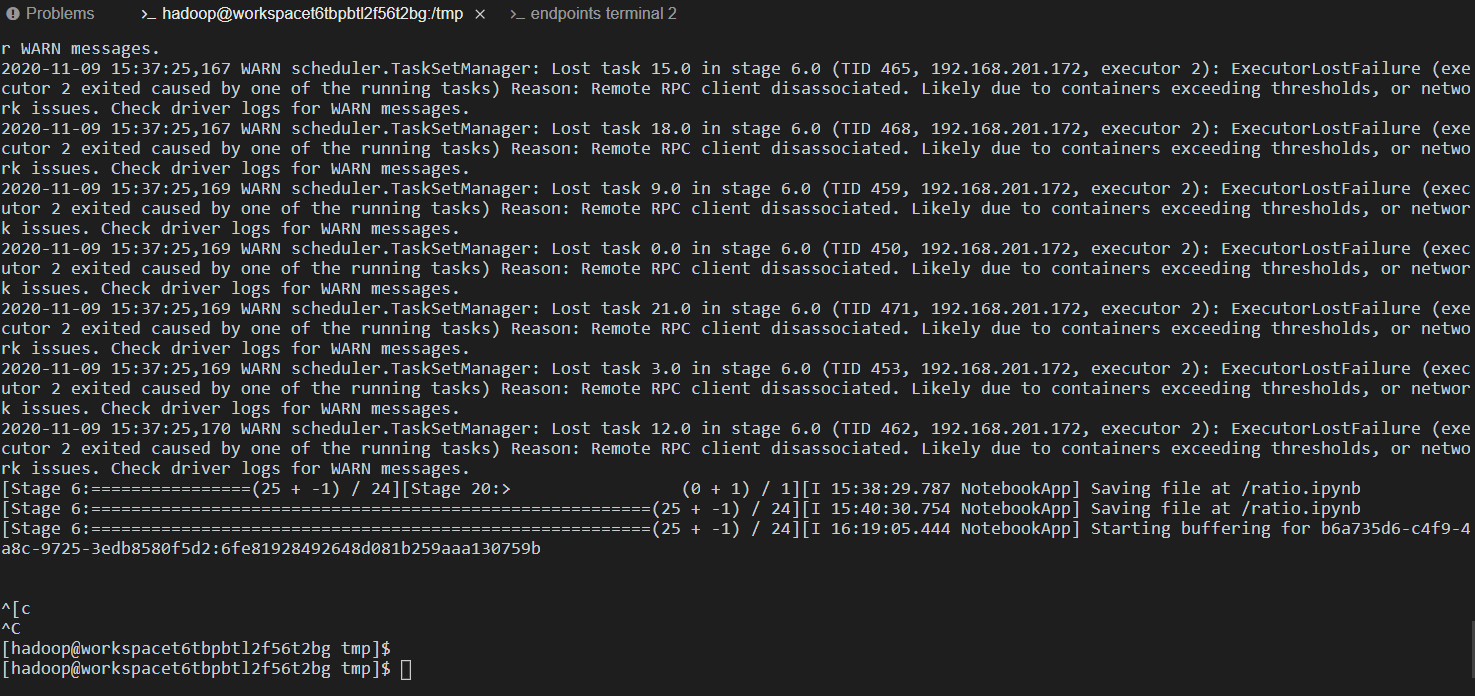Click the ^[c escape sequence line
Screen dimensions: 1475x696
(16, 609)
